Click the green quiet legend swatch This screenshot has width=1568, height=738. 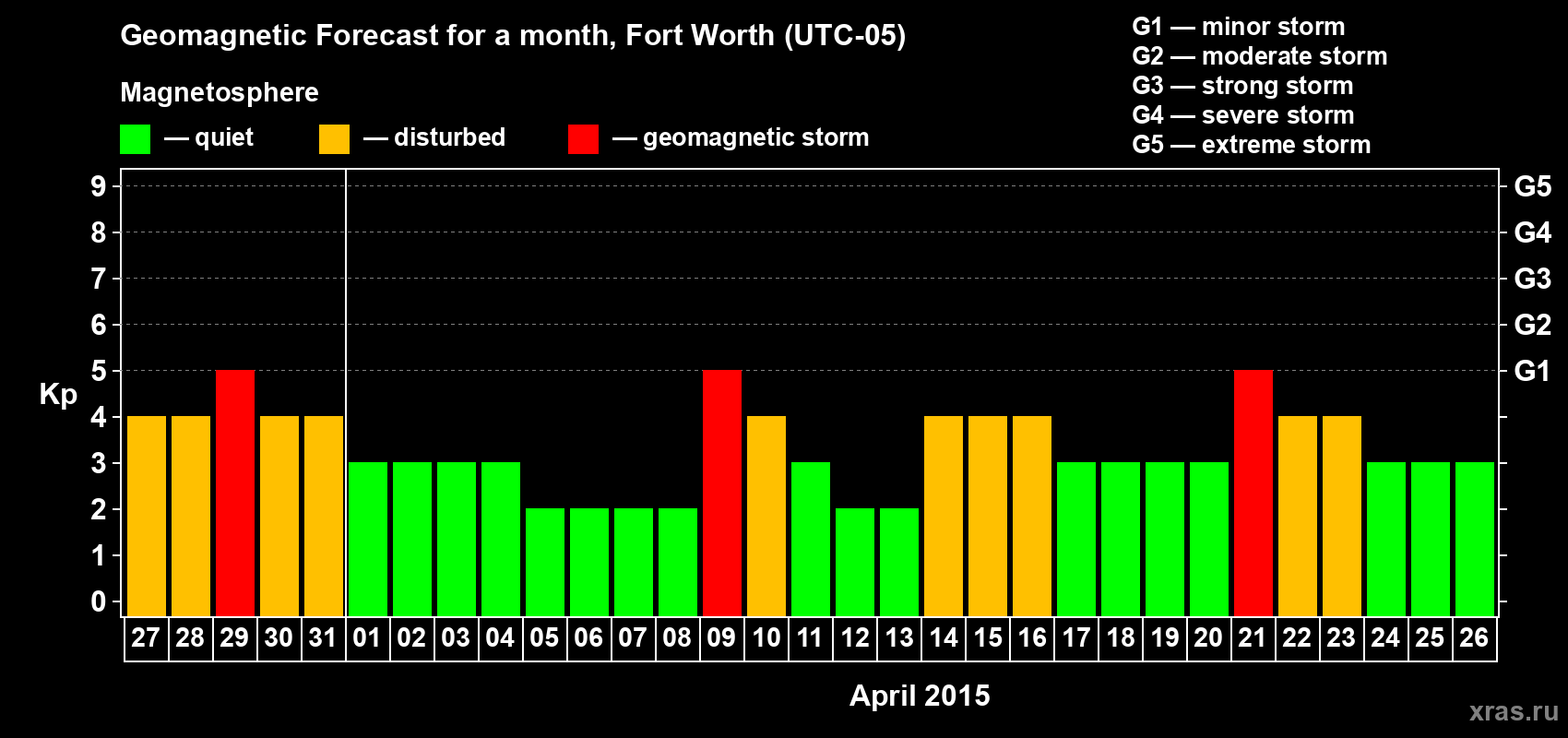(x=135, y=139)
